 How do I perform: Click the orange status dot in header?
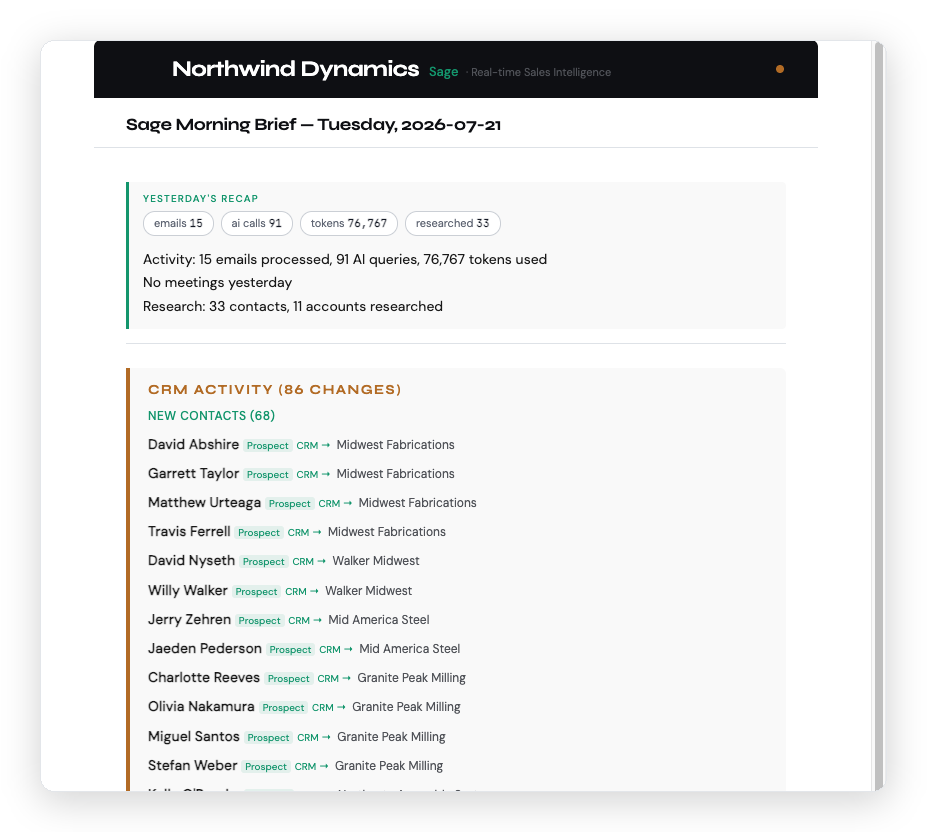780,69
